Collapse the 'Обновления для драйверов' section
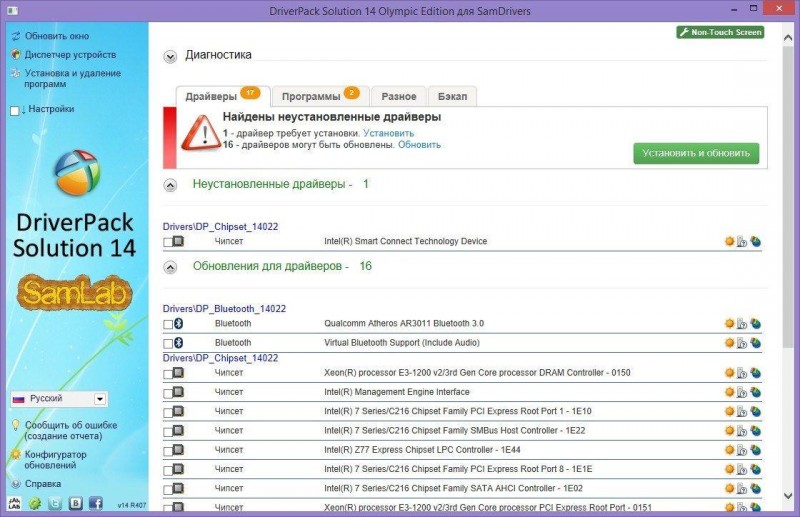 (x=170, y=267)
